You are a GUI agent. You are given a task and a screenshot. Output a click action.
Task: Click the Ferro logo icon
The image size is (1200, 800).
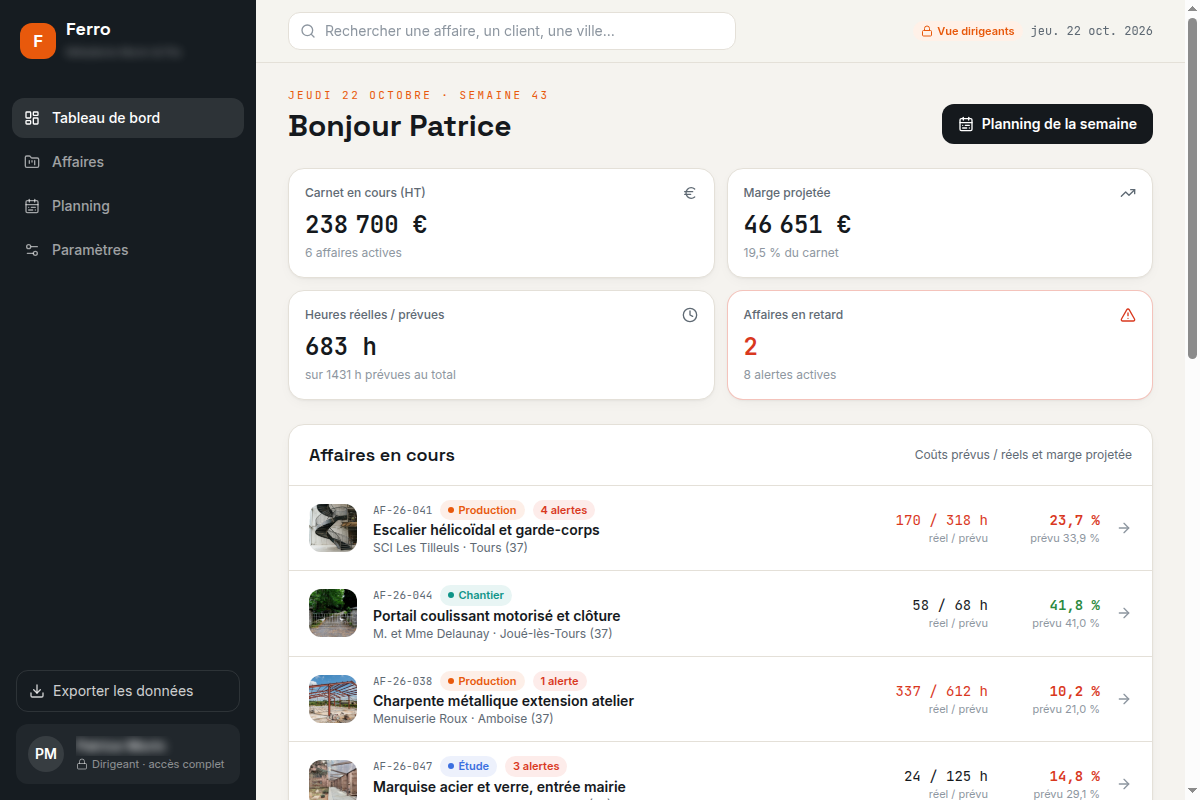tap(38, 41)
